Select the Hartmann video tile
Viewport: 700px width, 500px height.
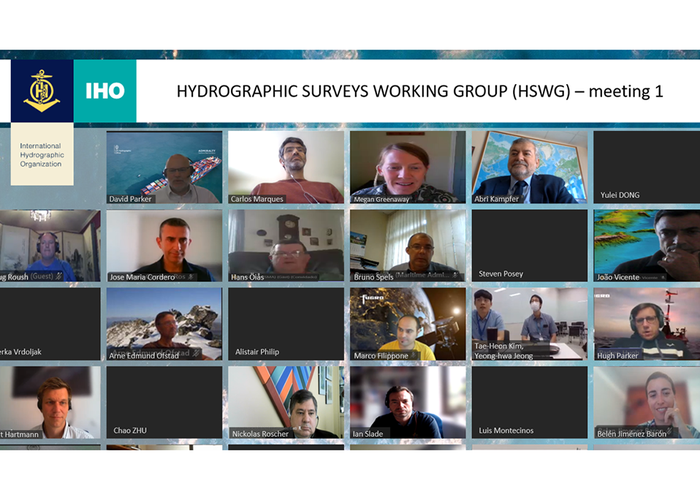50,403
